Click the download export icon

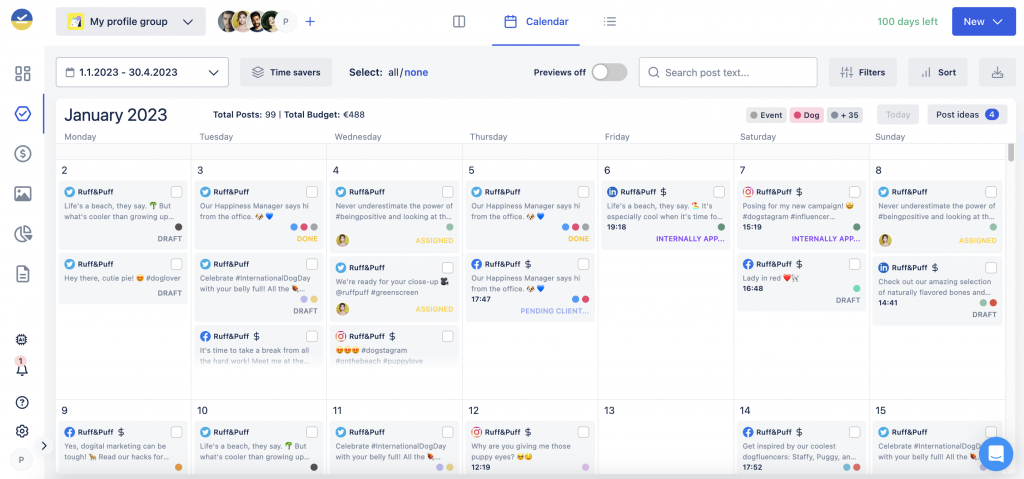[996, 72]
